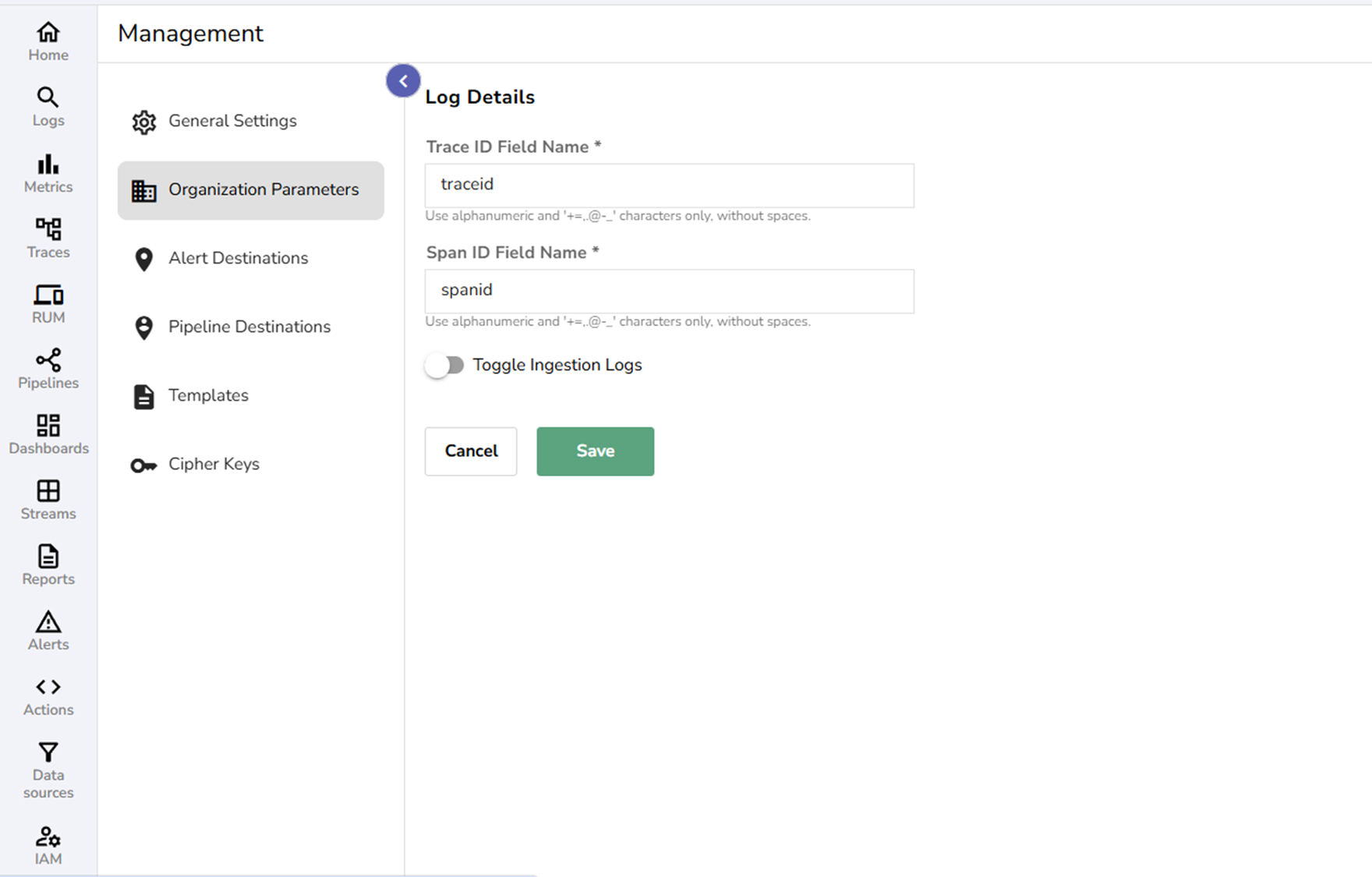Open Traces from the left sidebar
Image resolution: width=1372 pixels, height=877 pixels.
[48, 236]
